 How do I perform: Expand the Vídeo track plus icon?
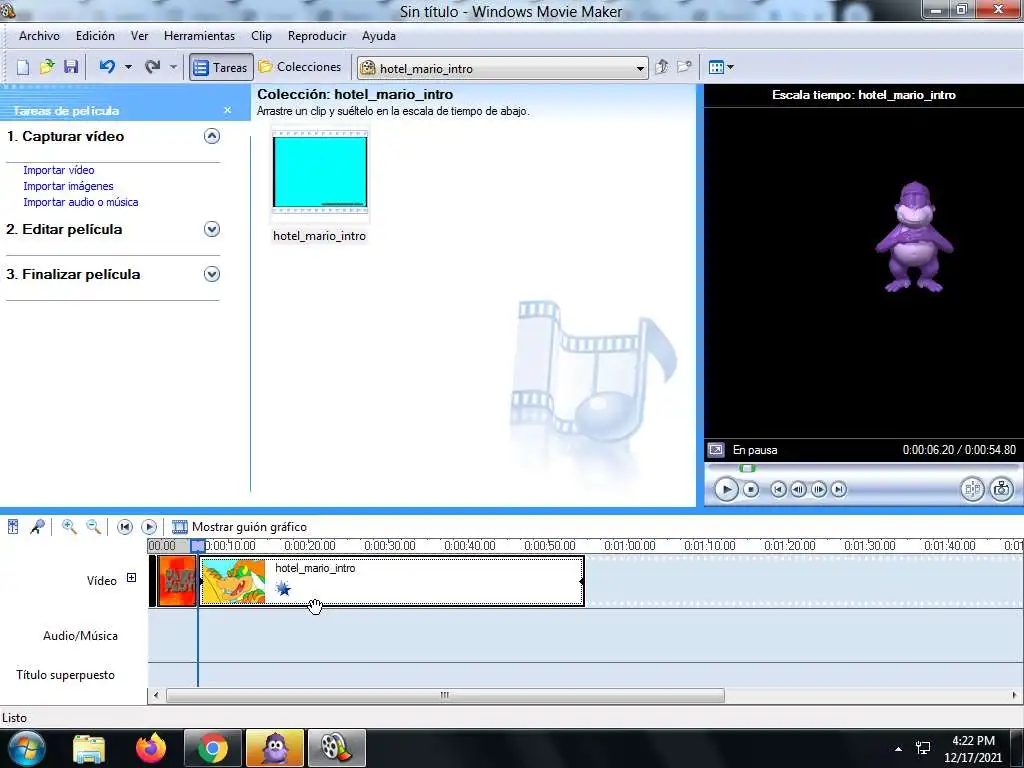[131, 578]
